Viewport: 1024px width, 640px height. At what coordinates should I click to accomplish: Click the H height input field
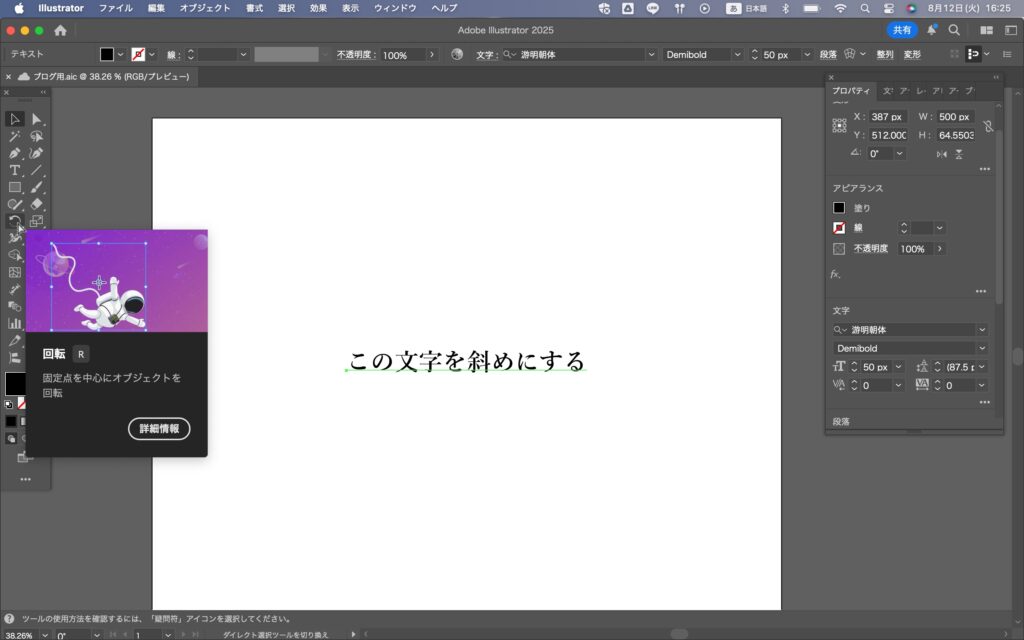[x=955, y=135]
